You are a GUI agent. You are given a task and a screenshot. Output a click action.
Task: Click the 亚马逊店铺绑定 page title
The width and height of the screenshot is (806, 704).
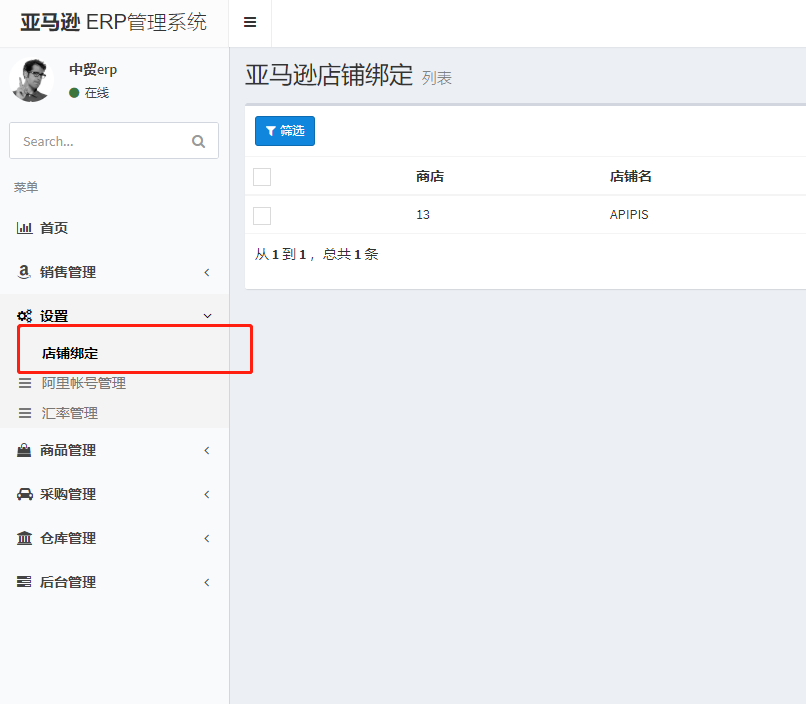pos(329,75)
